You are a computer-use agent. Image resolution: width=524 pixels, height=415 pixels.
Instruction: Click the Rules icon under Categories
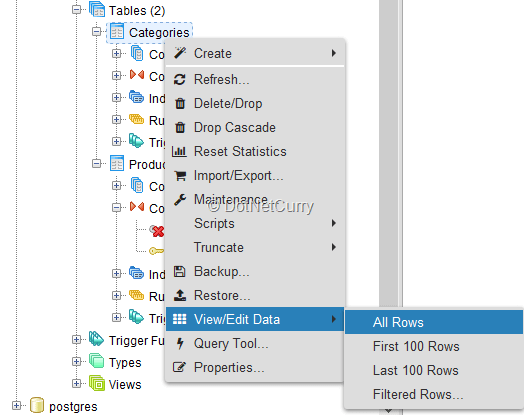coord(137,119)
